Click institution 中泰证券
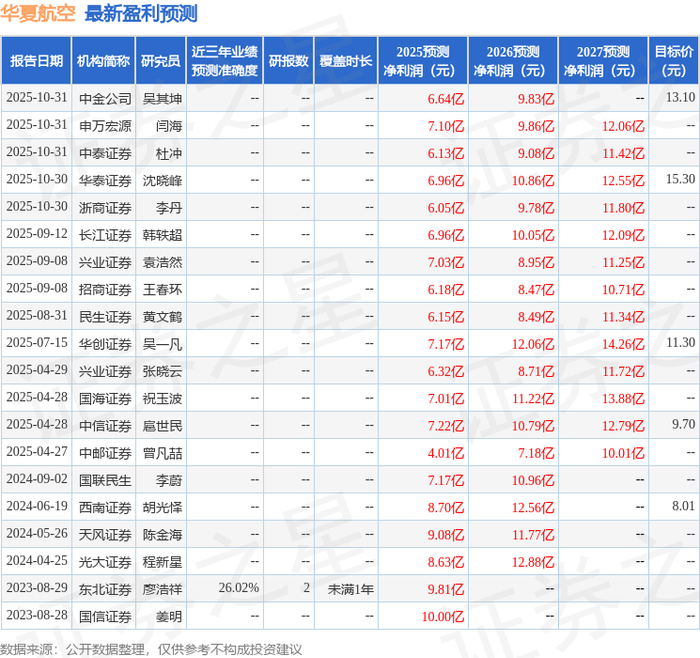 (x=105, y=153)
